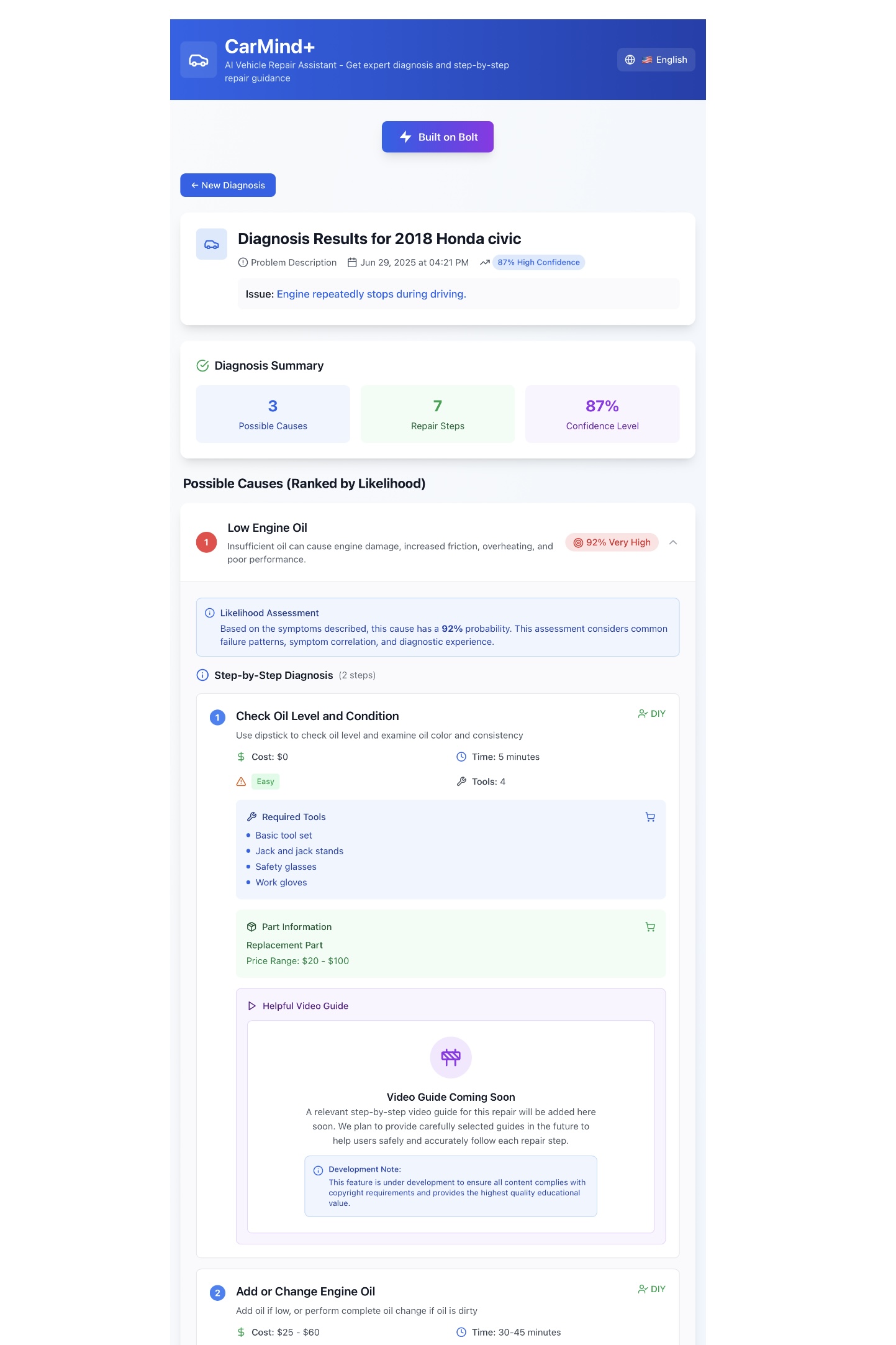This screenshot has width=896, height=1345.
Task: Click Jack and jack stands list item
Action: 299,851
